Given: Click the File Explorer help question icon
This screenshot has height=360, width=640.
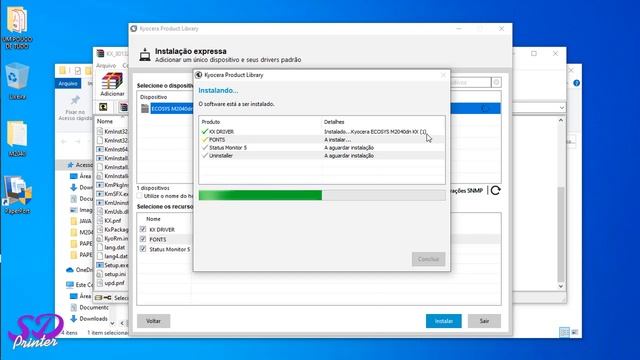Looking at the screenshot, I should [576, 83].
